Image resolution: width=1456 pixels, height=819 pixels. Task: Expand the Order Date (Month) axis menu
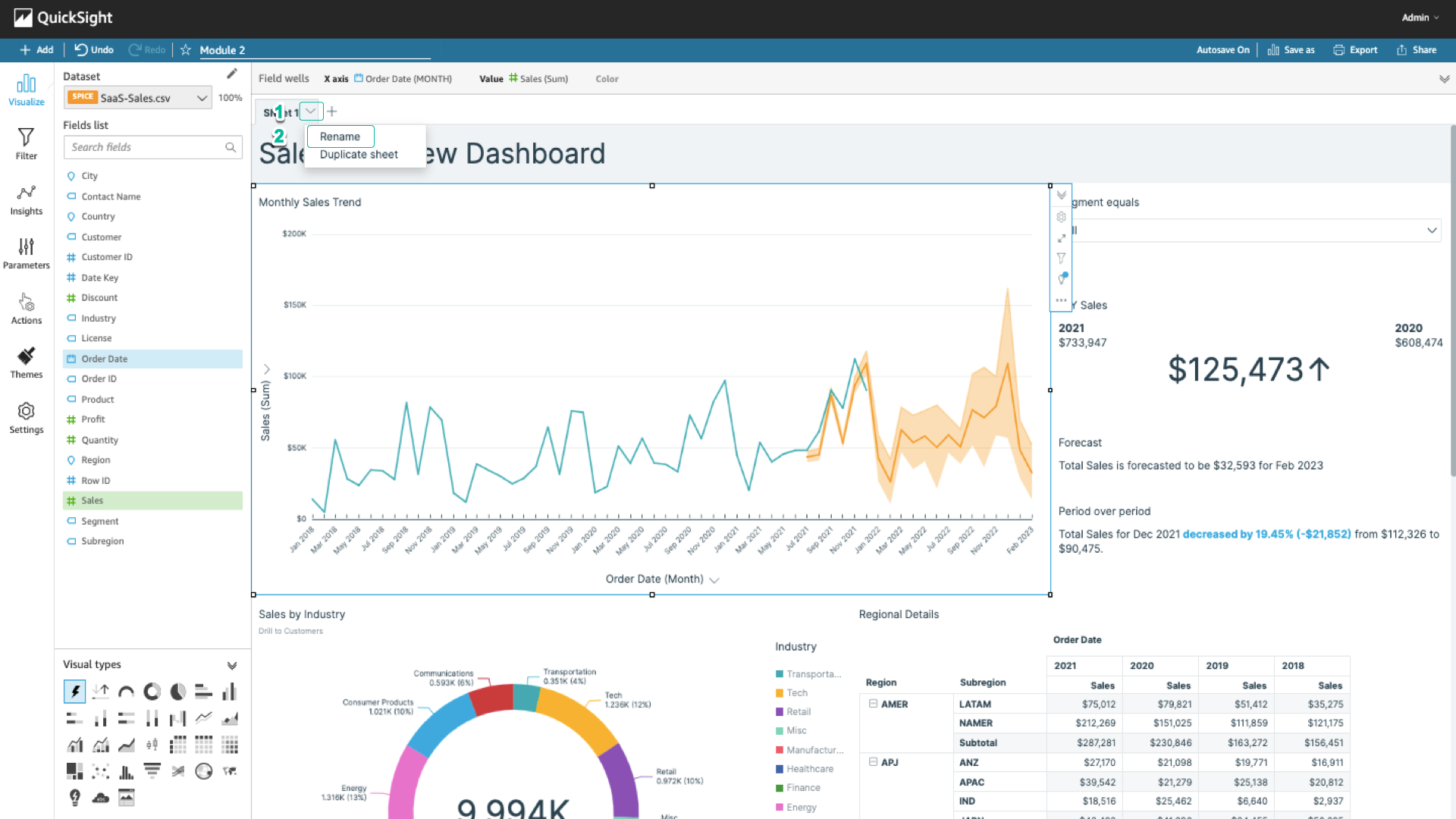tap(714, 579)
